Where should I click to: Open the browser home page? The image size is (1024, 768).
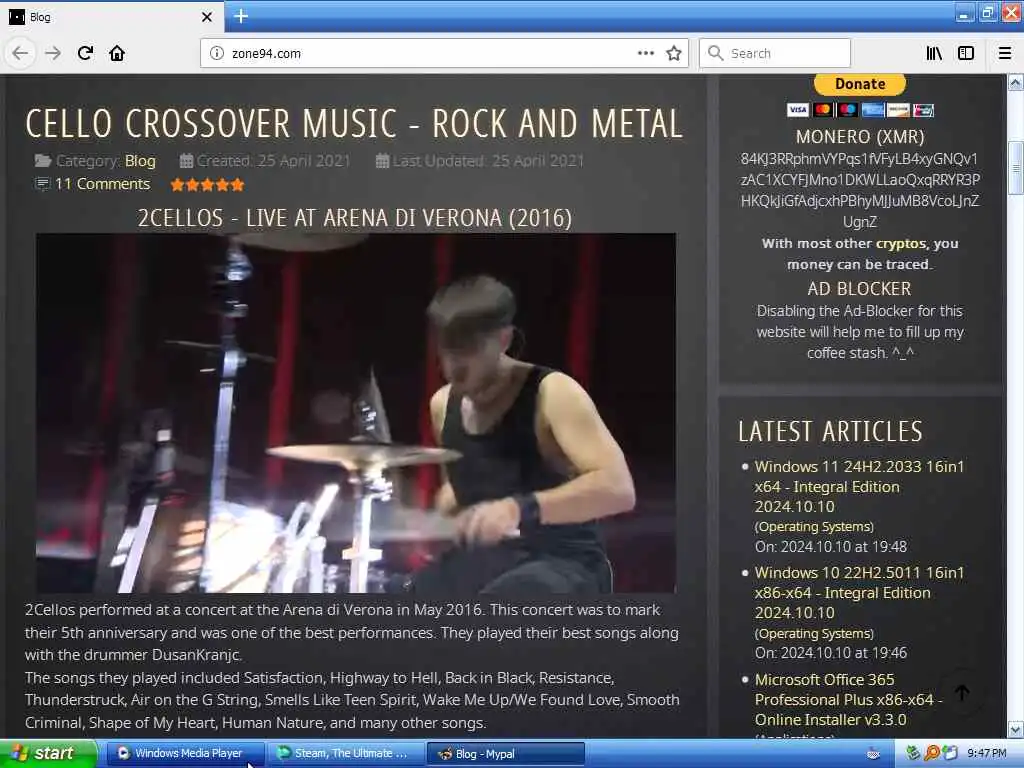tap(117, 53)
